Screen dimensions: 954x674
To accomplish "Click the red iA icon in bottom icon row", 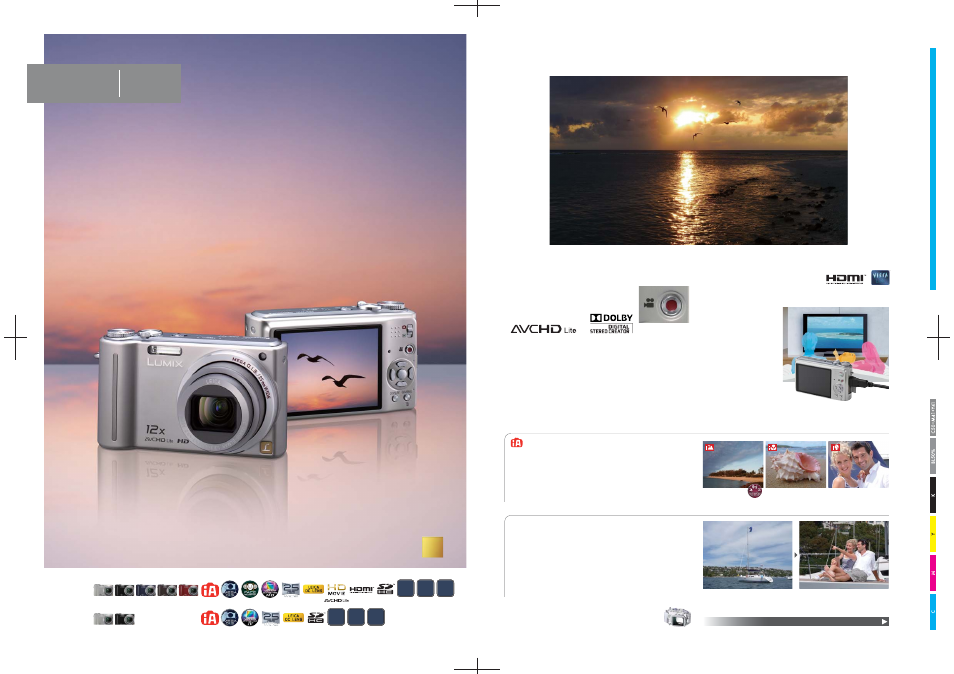I will click(x=209, y=618).
